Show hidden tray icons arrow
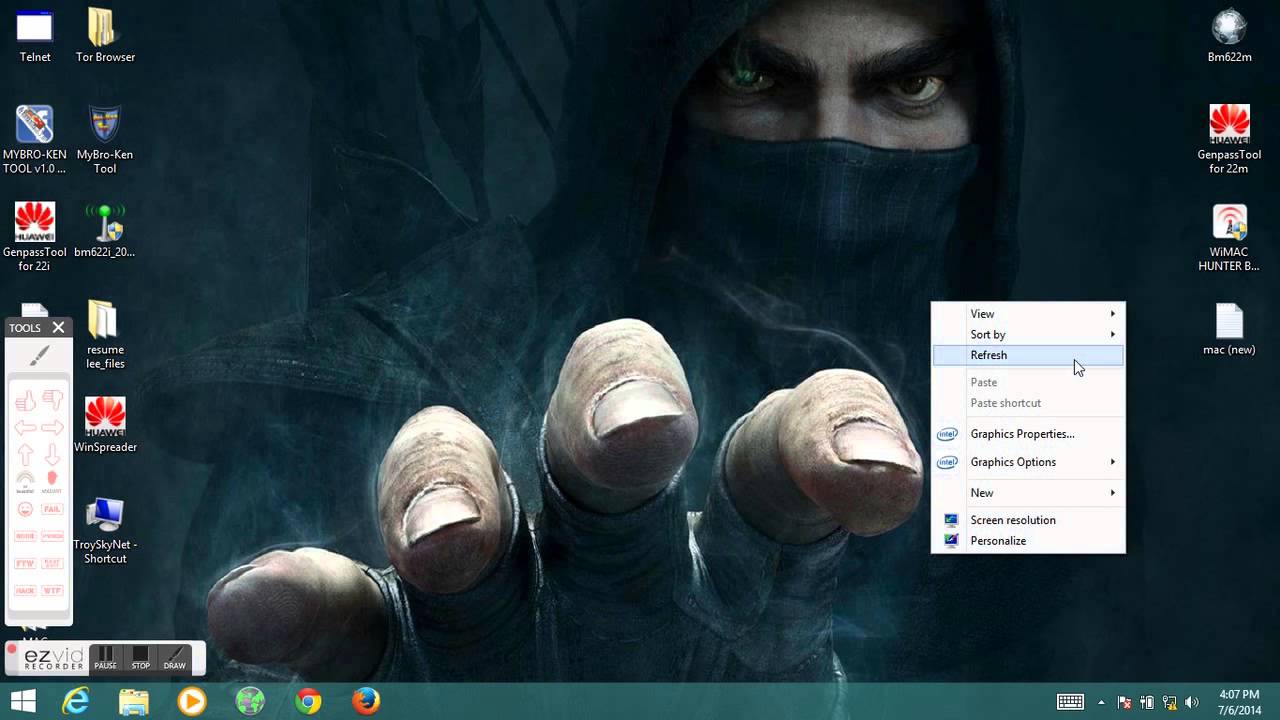Viewport: 1280px width, 720px height. [1101, 702]
